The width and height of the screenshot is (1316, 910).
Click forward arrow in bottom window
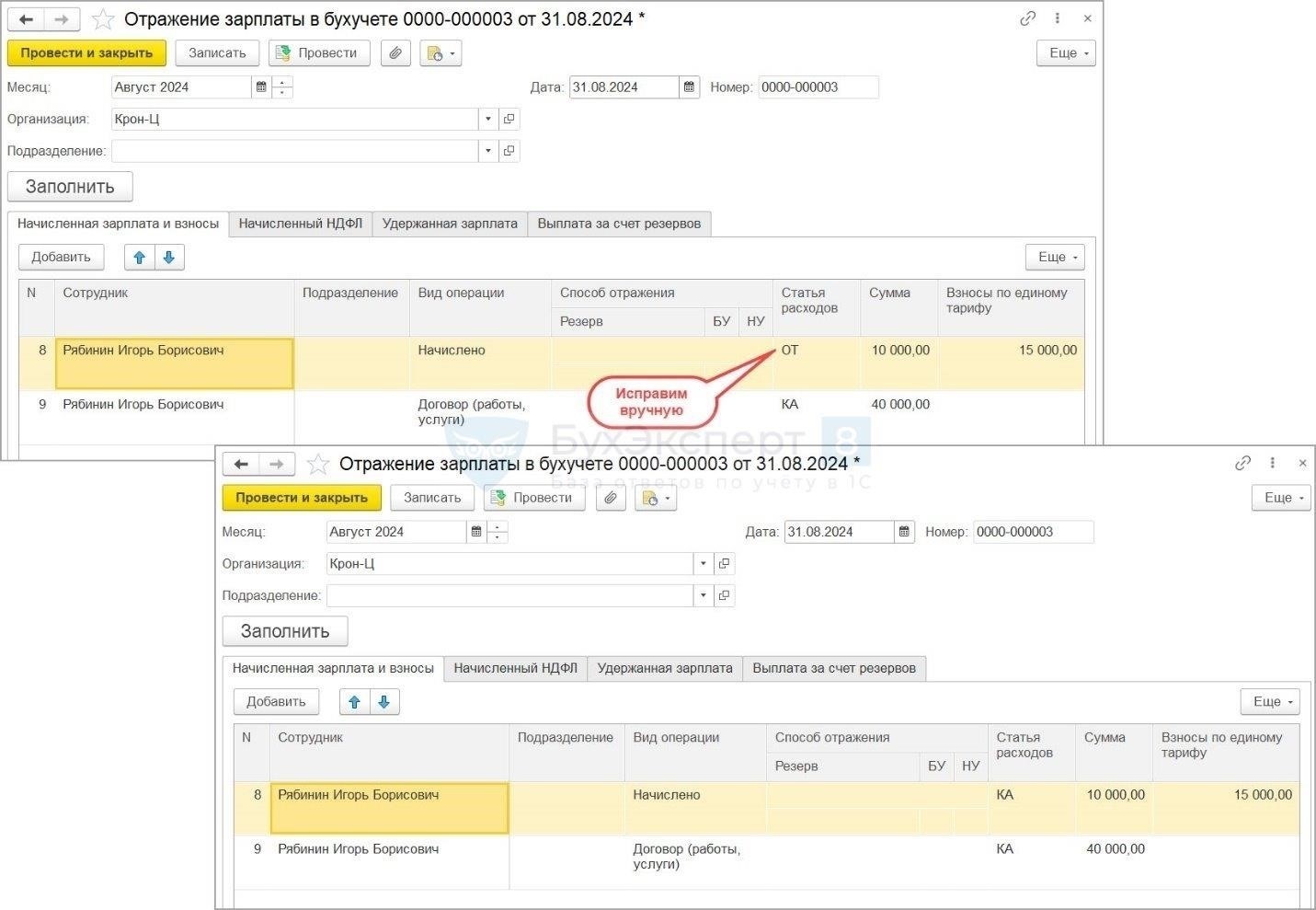[276, 464]
